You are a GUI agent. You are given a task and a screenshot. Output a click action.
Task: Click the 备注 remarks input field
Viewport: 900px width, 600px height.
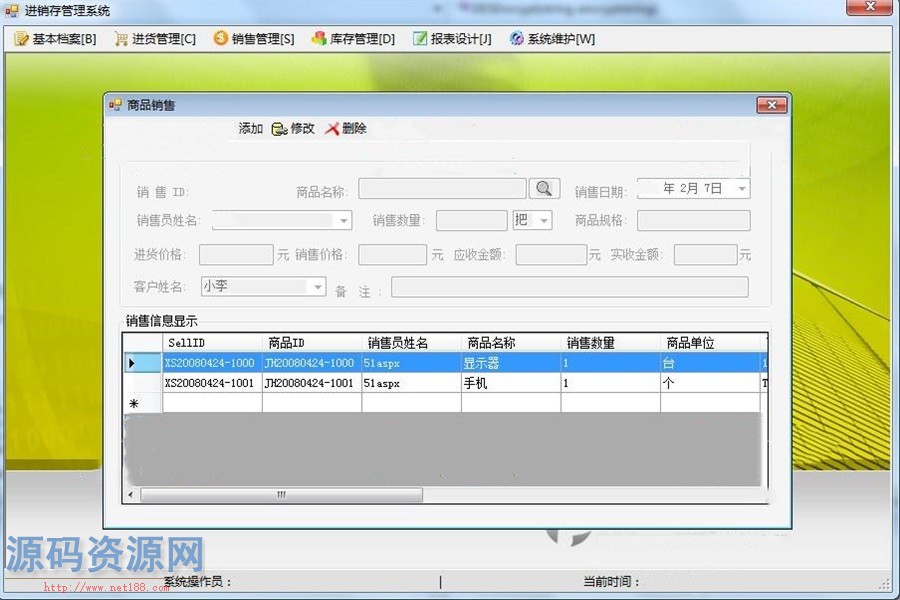(x=569, y=287)
